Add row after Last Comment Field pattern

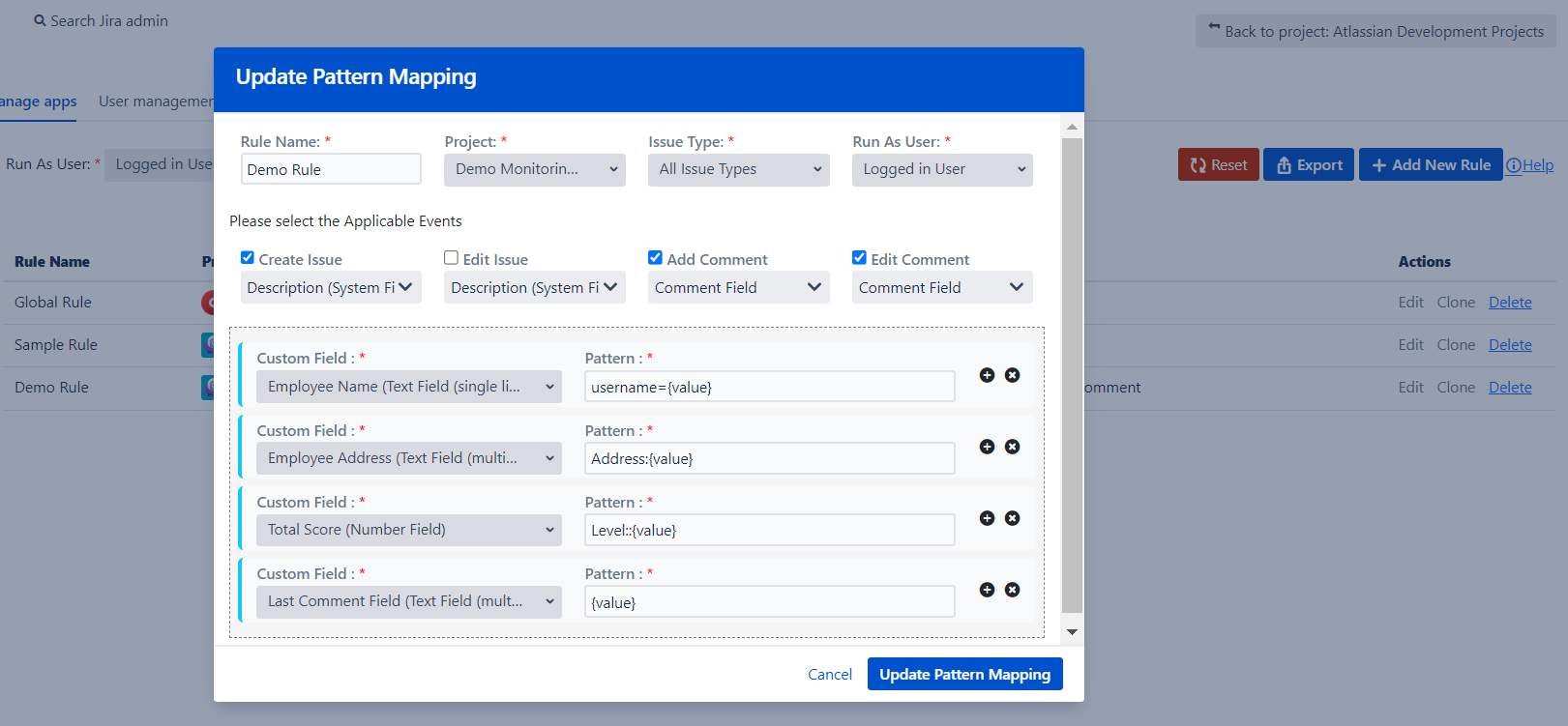pos(987,590)
